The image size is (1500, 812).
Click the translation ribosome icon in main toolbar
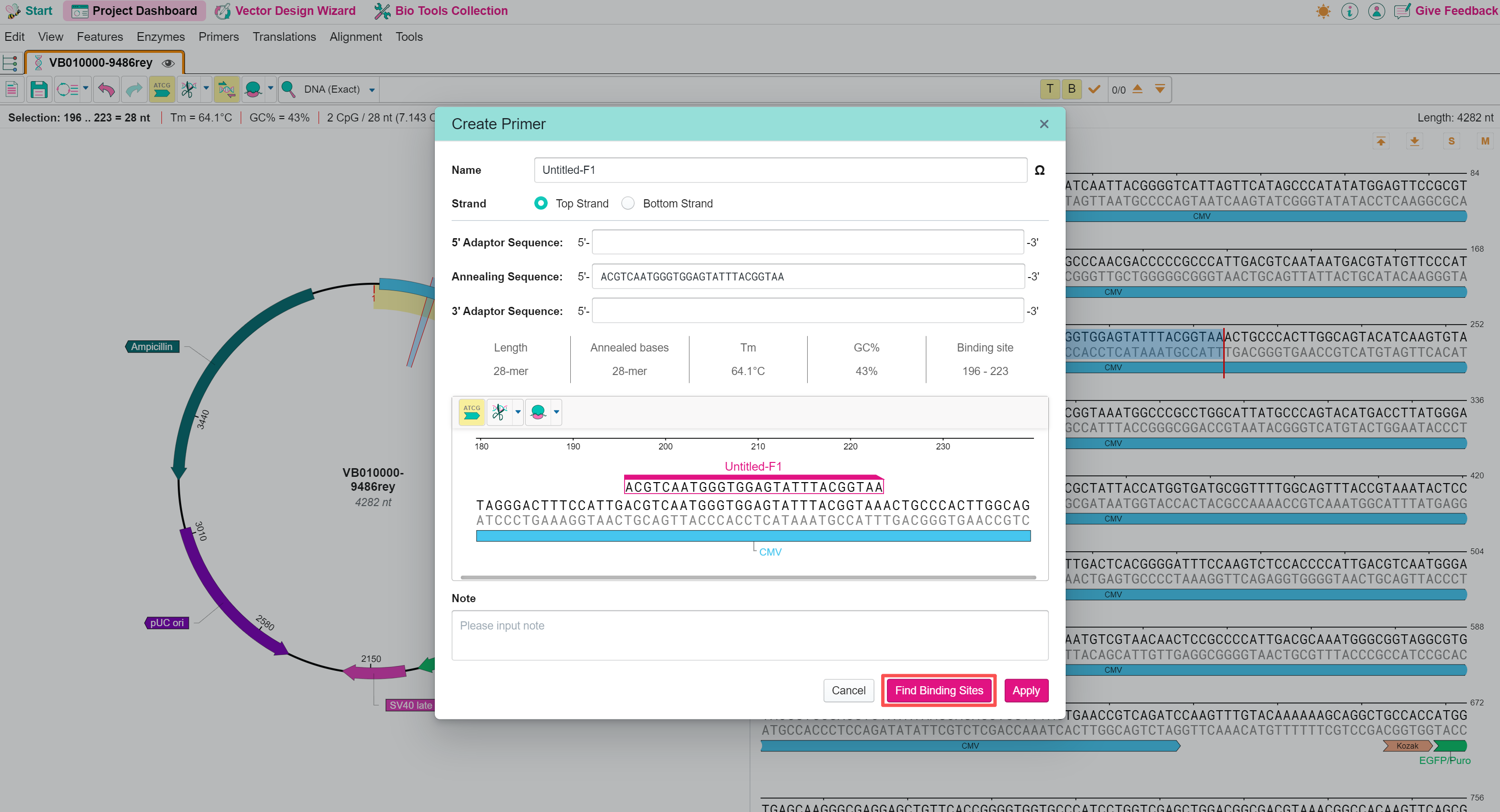(x=253, y=90)
